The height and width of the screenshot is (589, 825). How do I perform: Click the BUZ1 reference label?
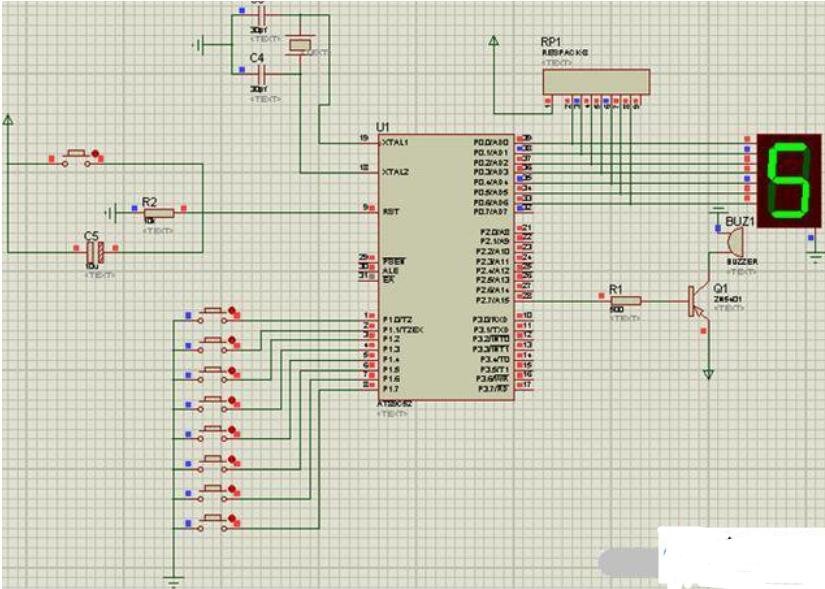click(x=740, y=222)
